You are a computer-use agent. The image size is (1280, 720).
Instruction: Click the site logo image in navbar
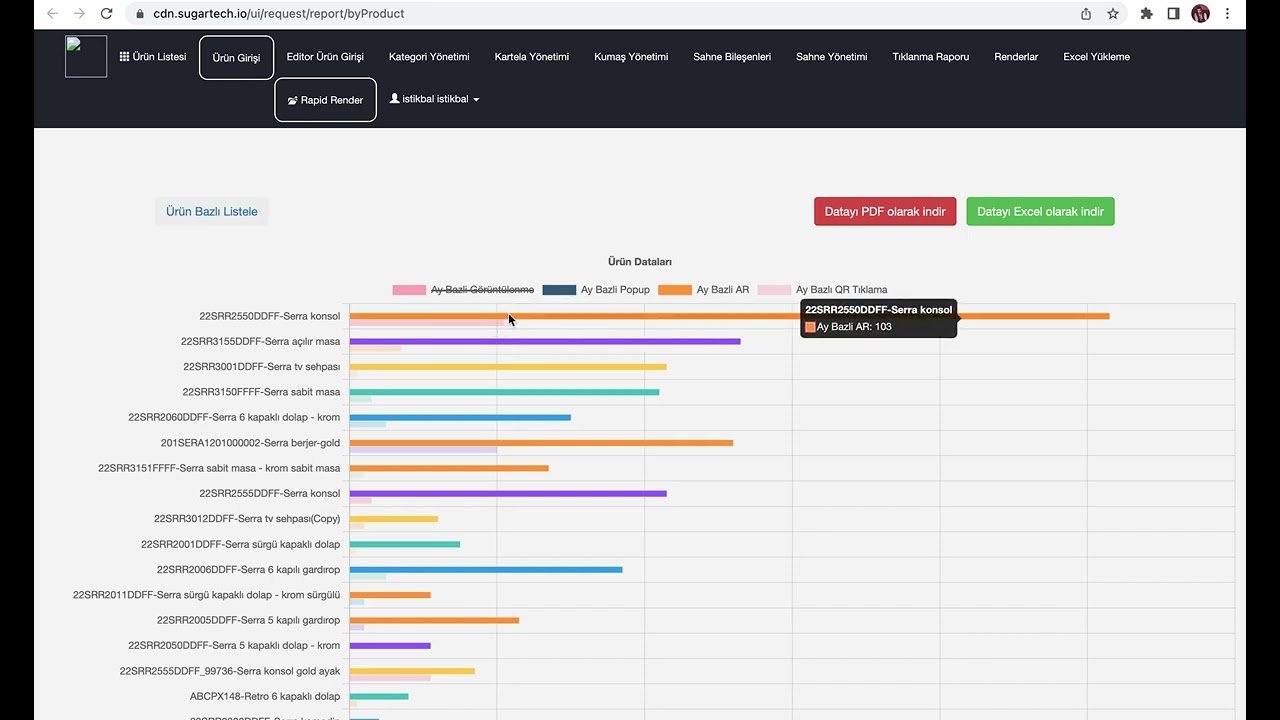coord(86,57)
